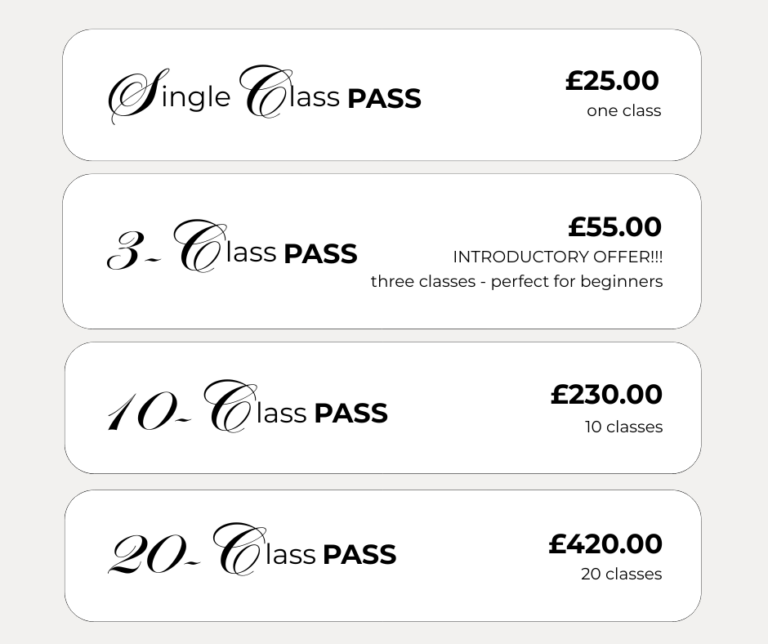This screenshot has width=768, height=644.
Task: Click the £420.00 price
Action: point(605,544)
